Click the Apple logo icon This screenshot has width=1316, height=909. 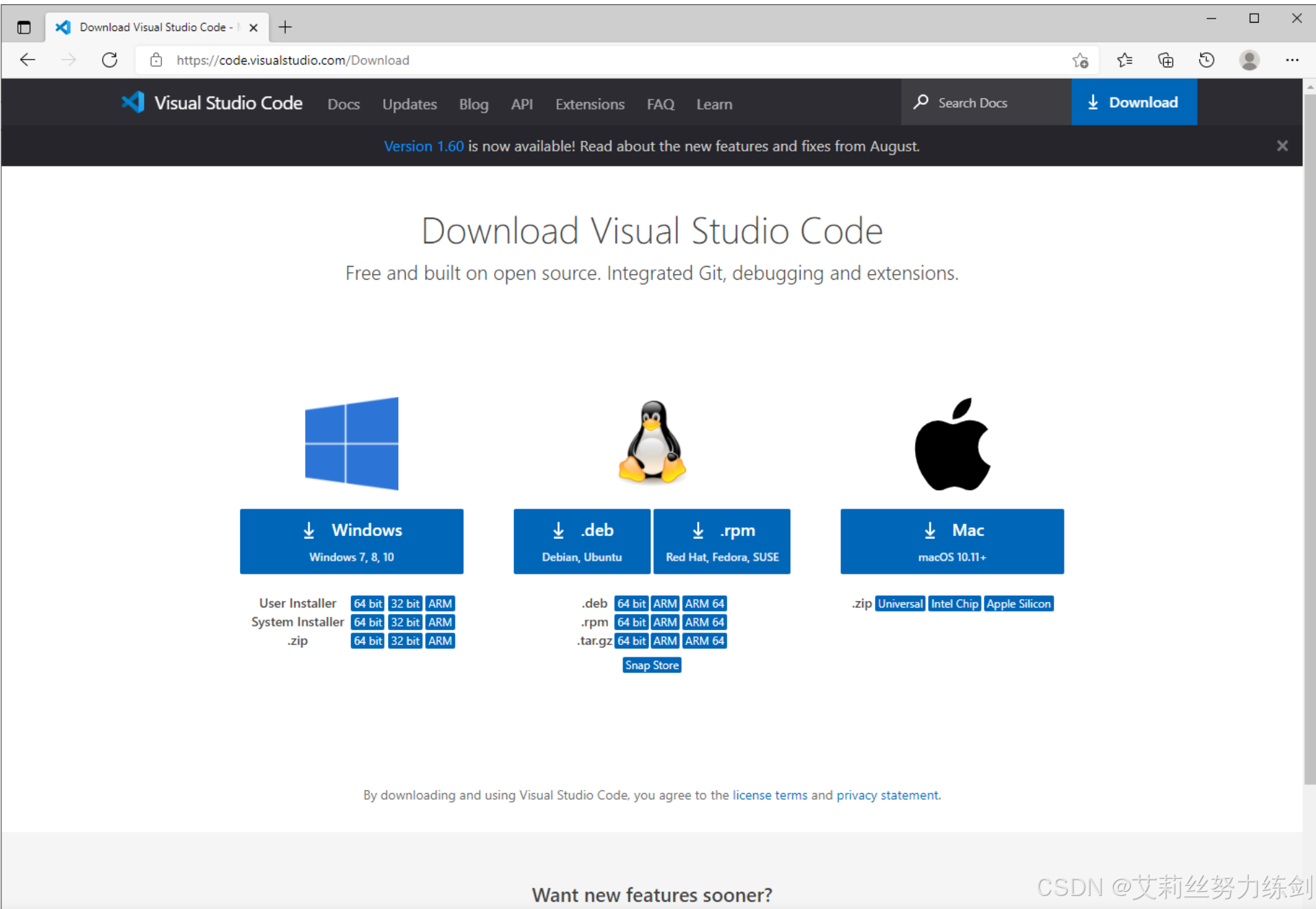click(x=952, y=444)
